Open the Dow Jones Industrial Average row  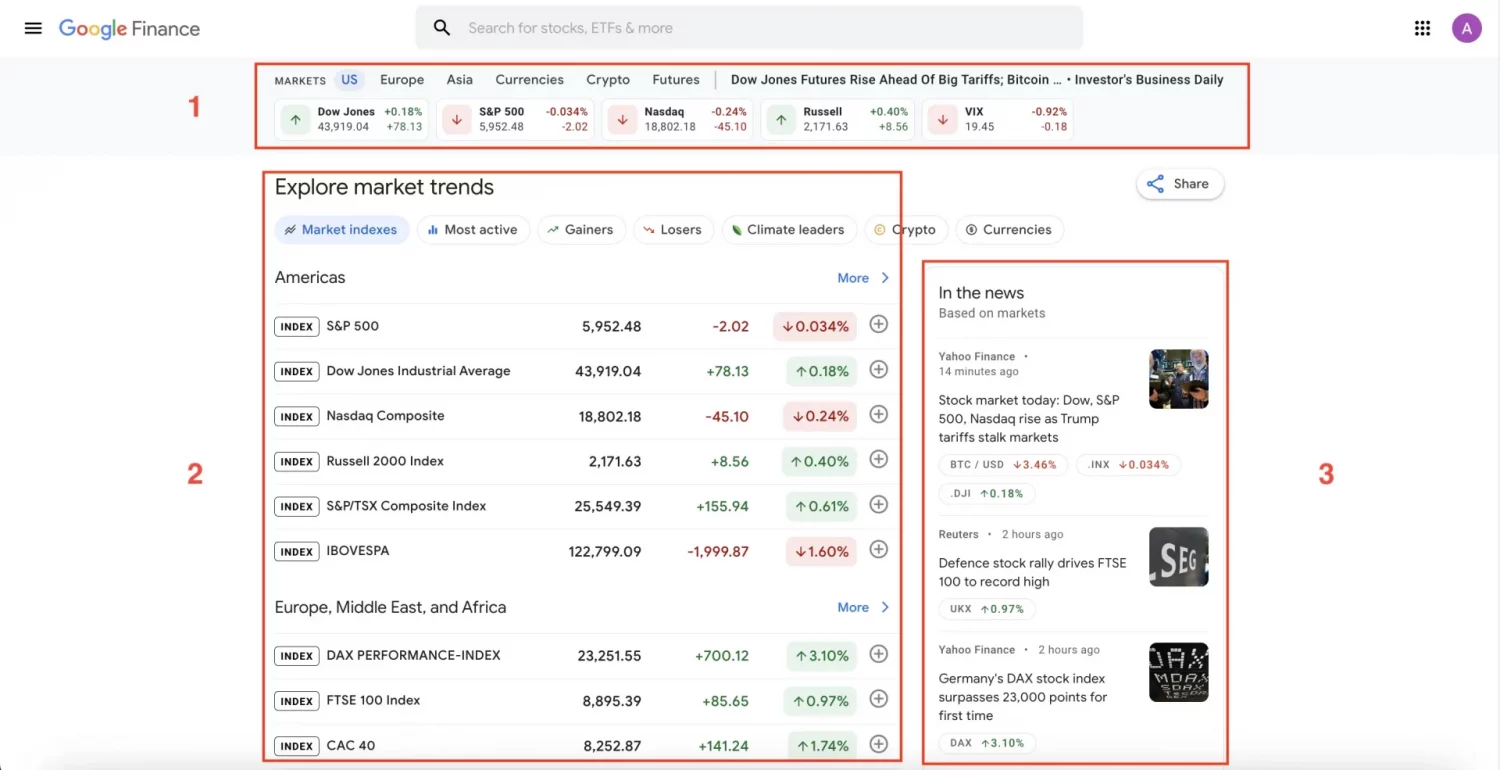tap(582, 371)
